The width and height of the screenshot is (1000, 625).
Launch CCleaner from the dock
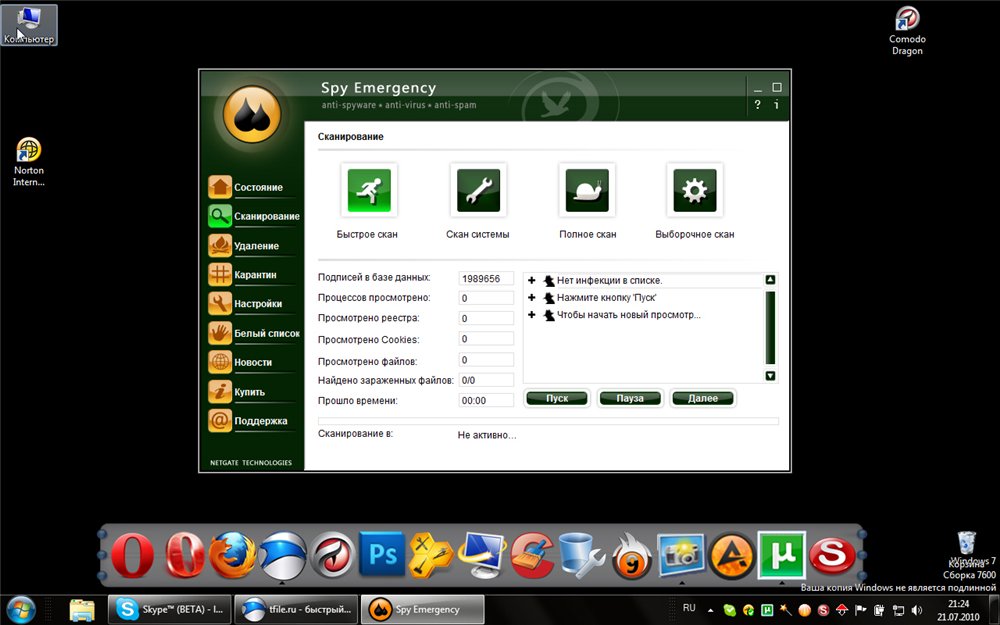pyautogui.click(x=533, y=555)
